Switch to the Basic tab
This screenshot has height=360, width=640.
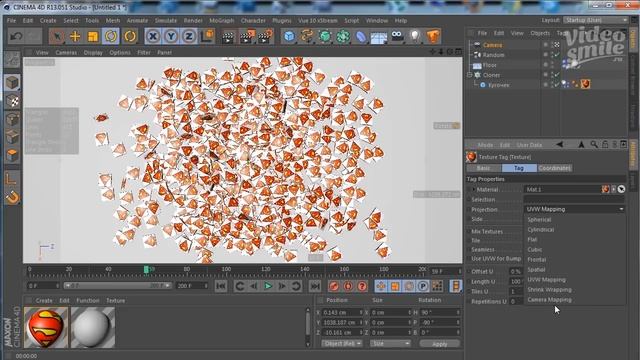pos(484,168)
